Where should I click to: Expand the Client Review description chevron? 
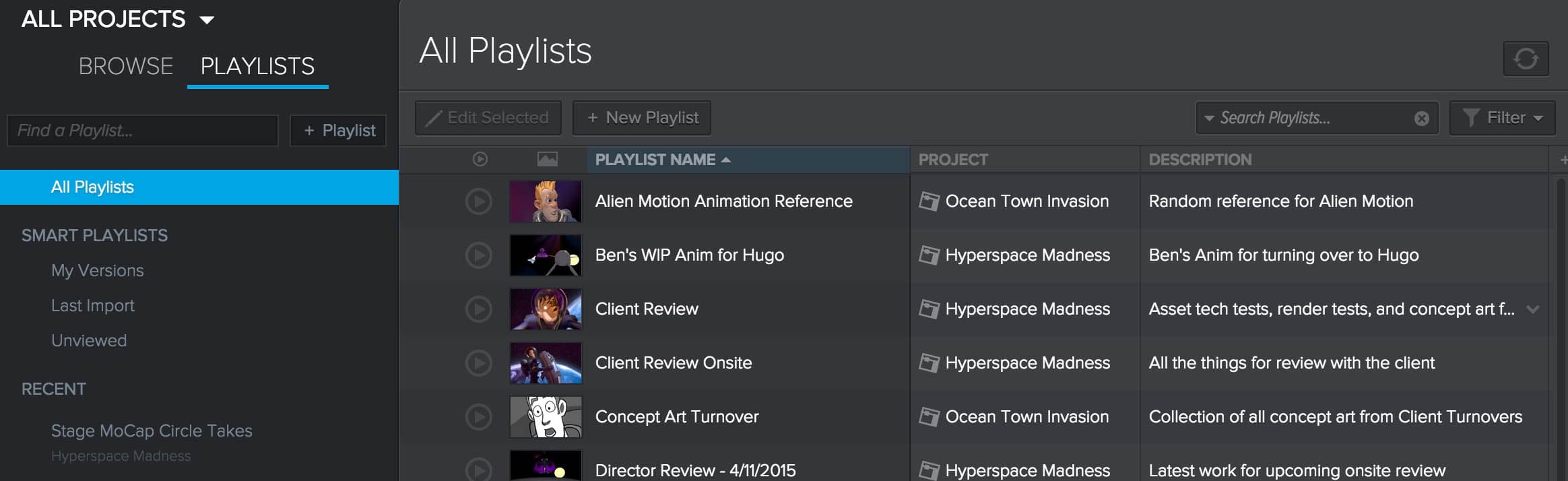[x=1533, y=309]
